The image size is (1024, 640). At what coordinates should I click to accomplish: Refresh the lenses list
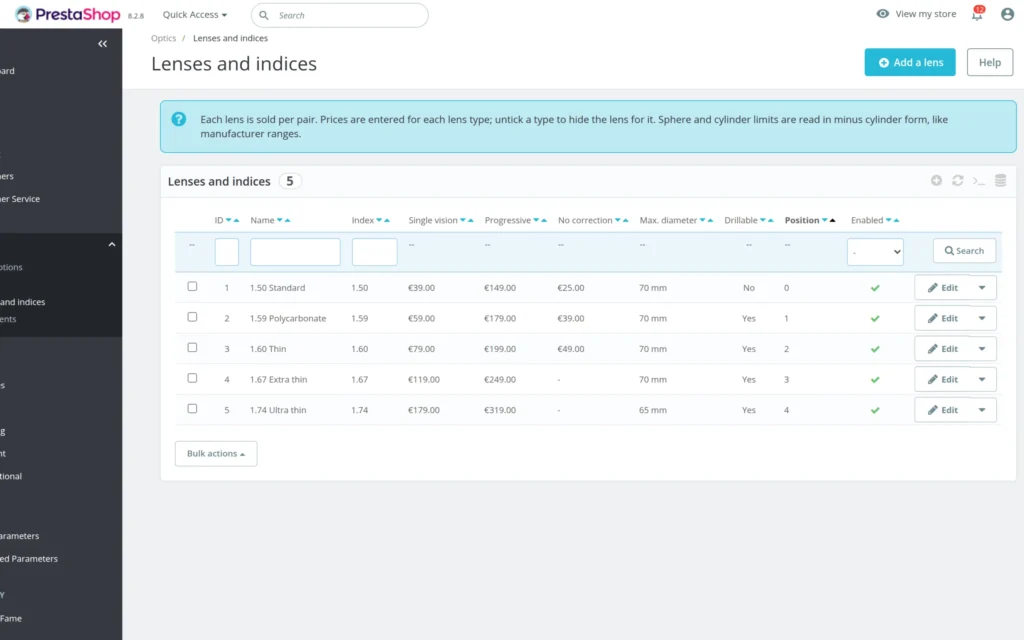coord(957,180)
